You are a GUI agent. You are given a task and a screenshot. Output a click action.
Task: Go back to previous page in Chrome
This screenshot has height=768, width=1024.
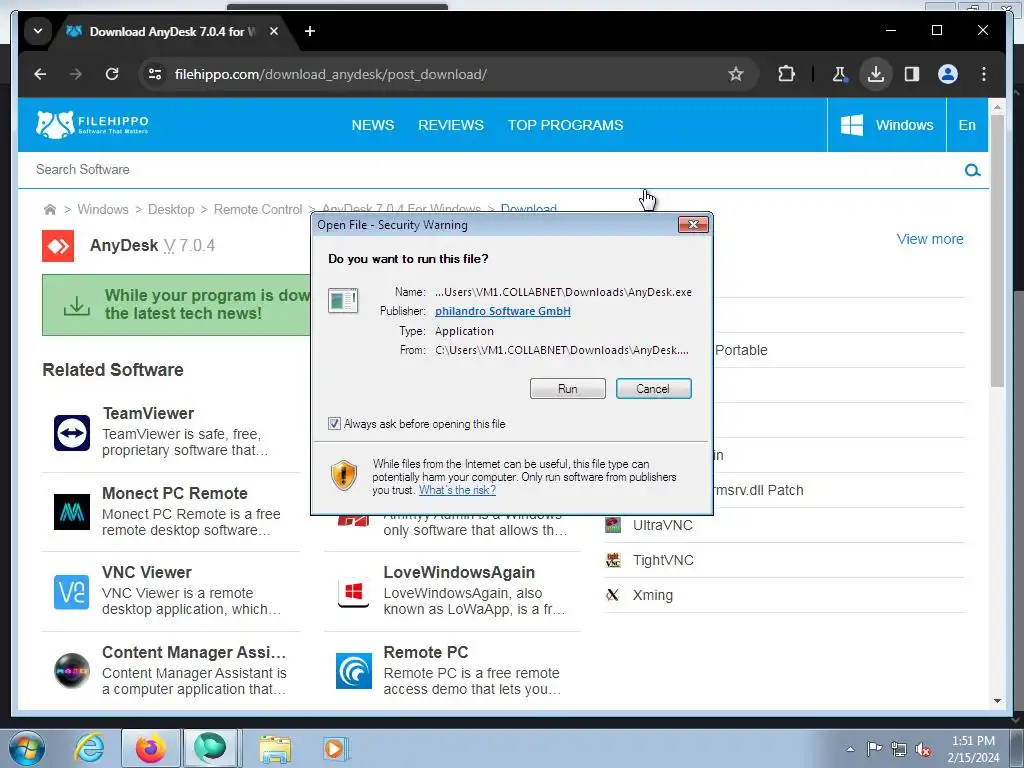coord(40,74)
